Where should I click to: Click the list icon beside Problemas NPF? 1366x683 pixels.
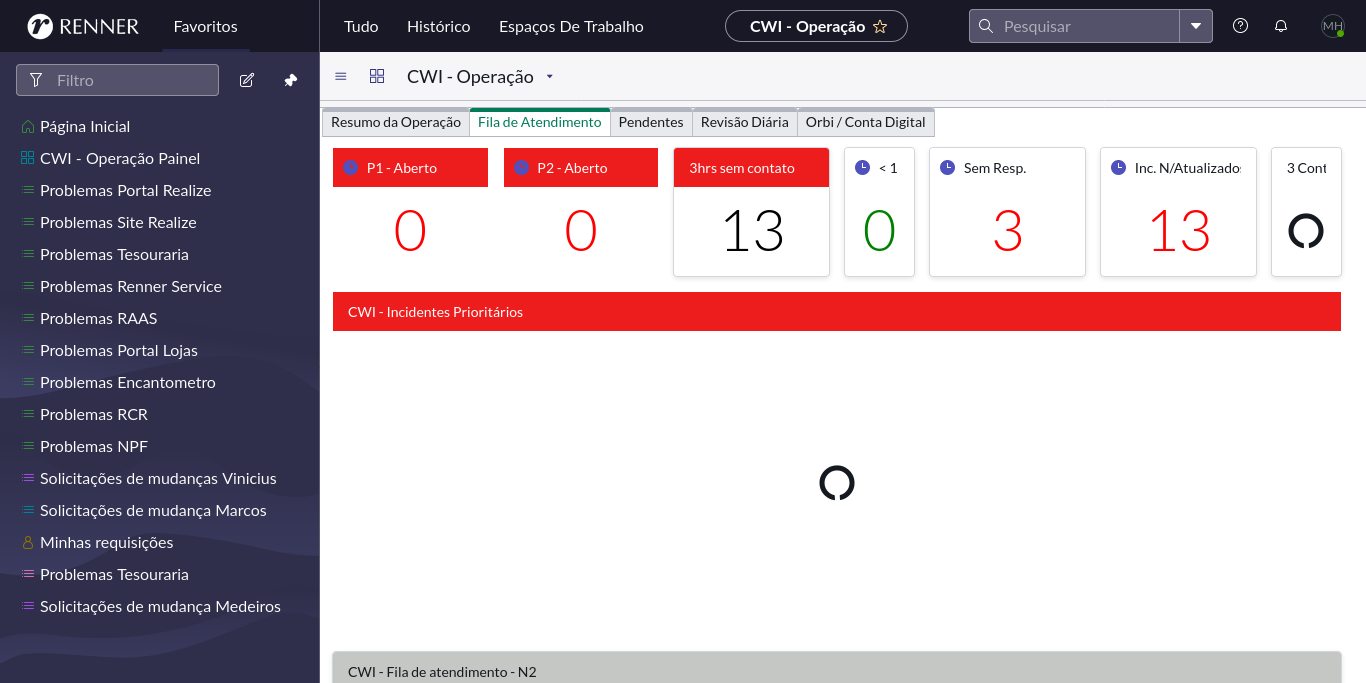[28, 446]
